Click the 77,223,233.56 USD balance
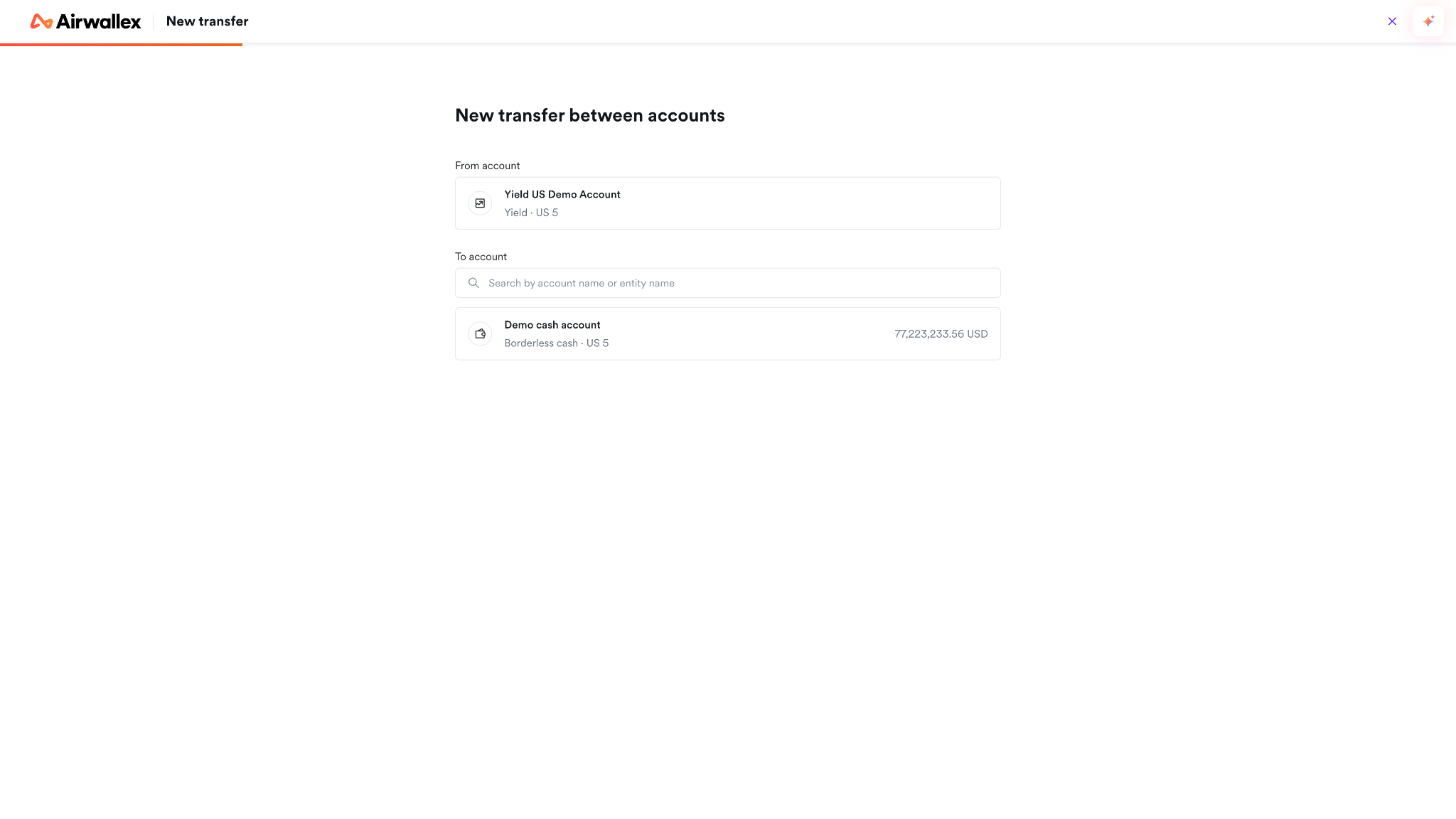The width and height of the screenshot is (1456, 819). click(x=941, y=334)
